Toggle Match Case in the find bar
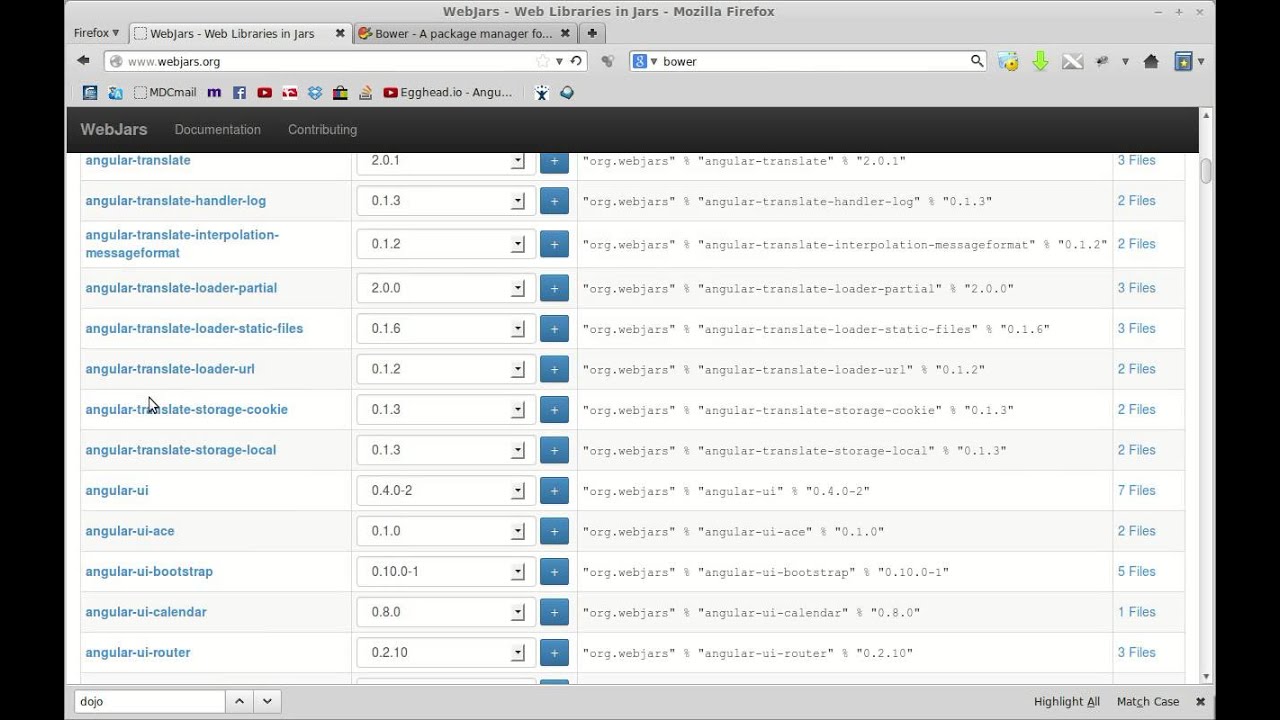 pos(1147,701)
